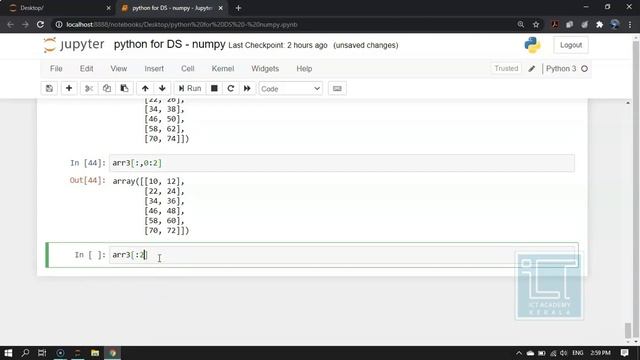Click the pencil edit mode icon
Viewport: 640px width, 360px height.
point(531,69)
